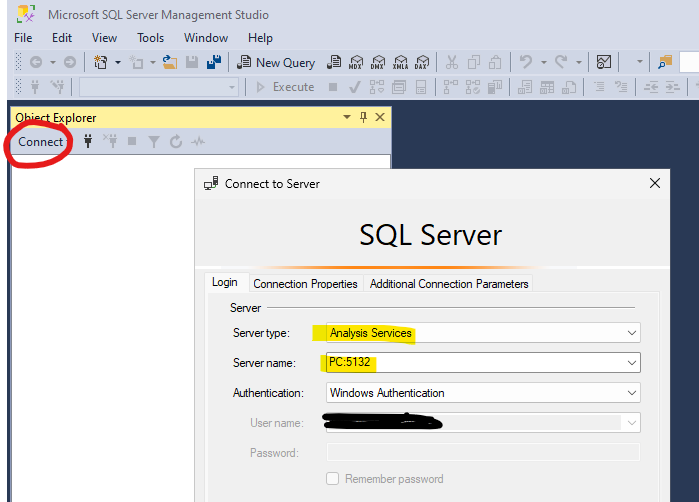Screen dimensions: 699x502
Task: Click Connect in Object Explorer
Action: point(41,142)
